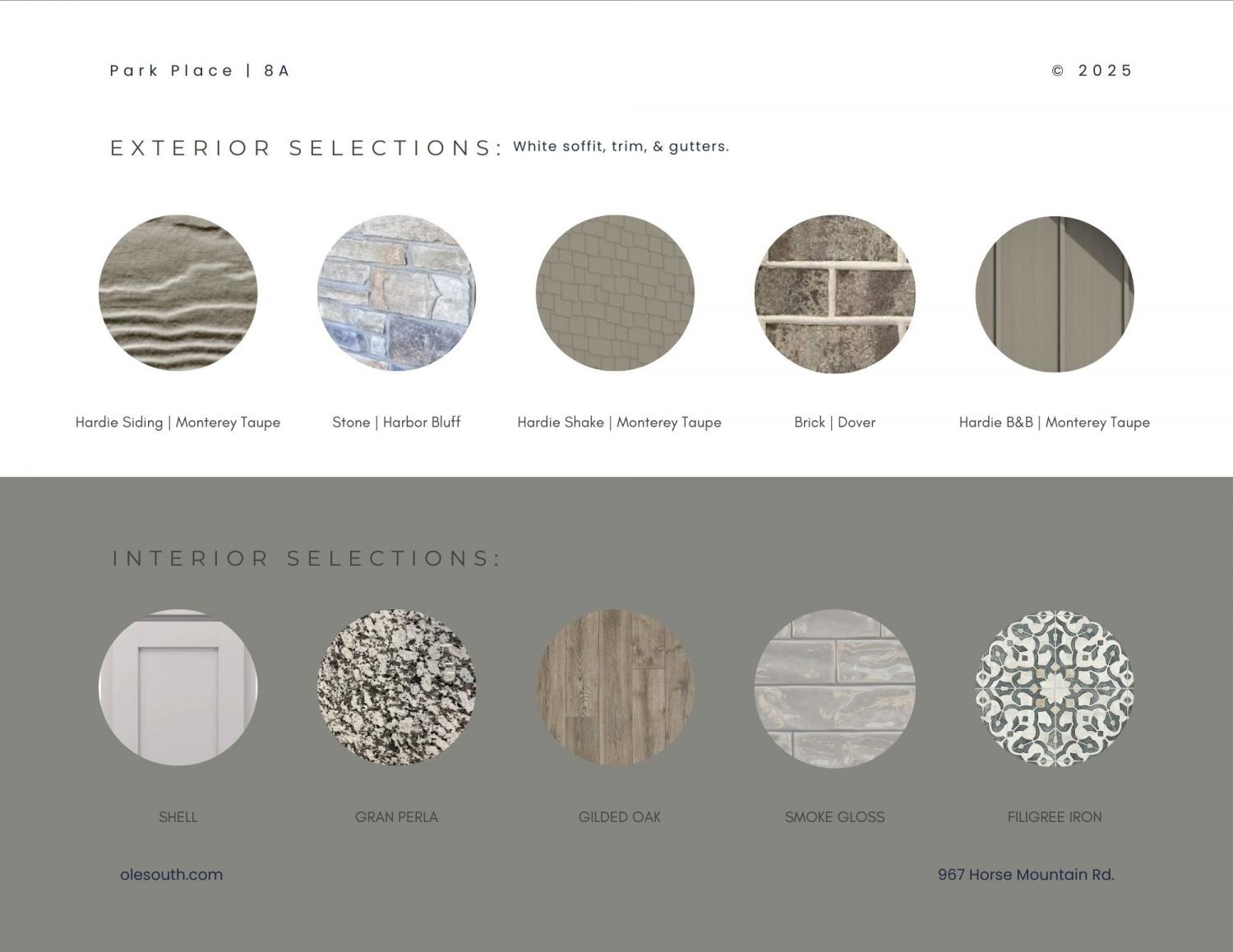Image resolution: width=1233 pixels, height=952 pixels.
Task: Click the 'SMOKE GLOSS' label
Action: pyautogui.click(x=834, y=817)
